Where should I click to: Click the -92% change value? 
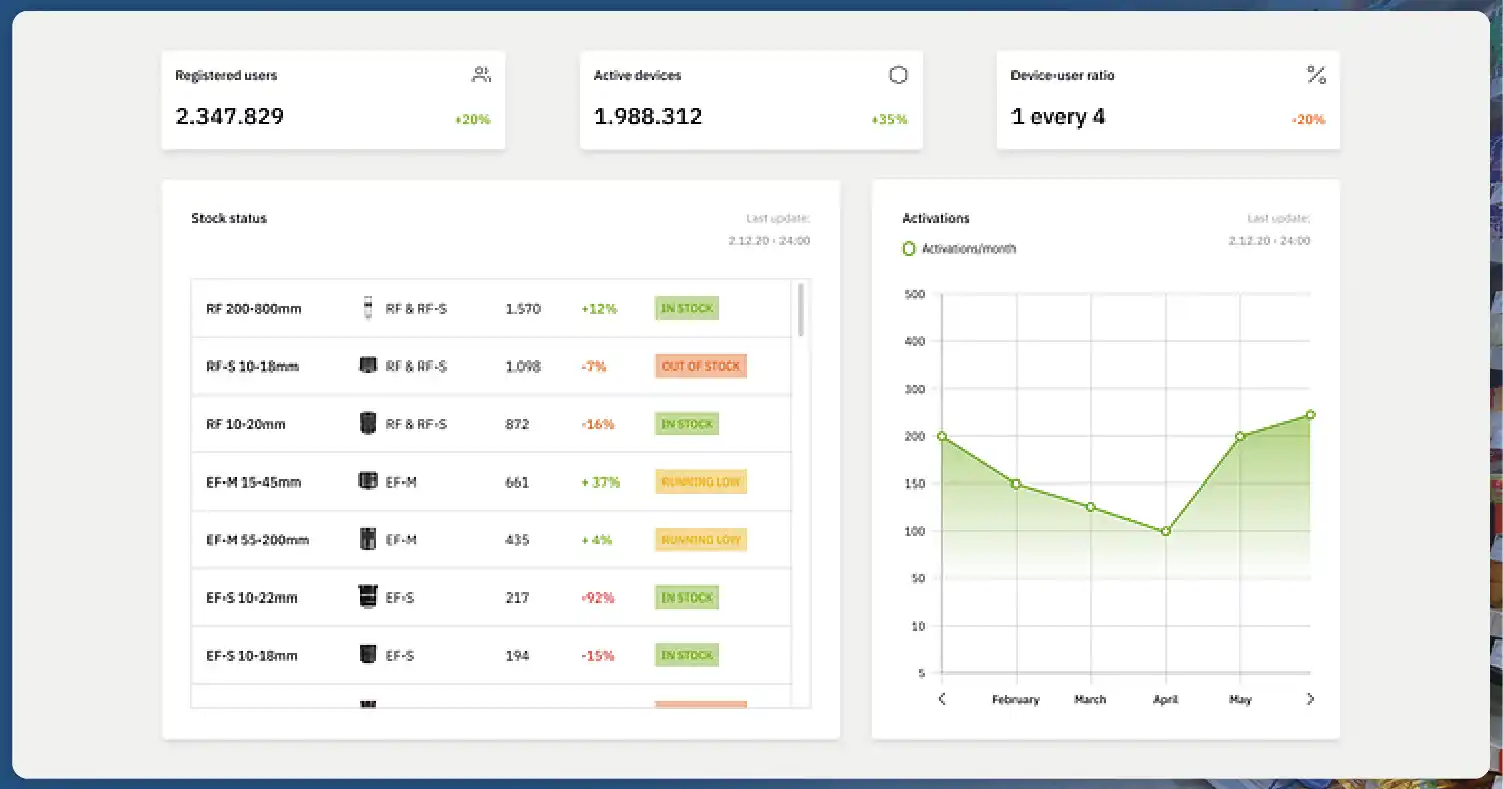click(598, 598)
